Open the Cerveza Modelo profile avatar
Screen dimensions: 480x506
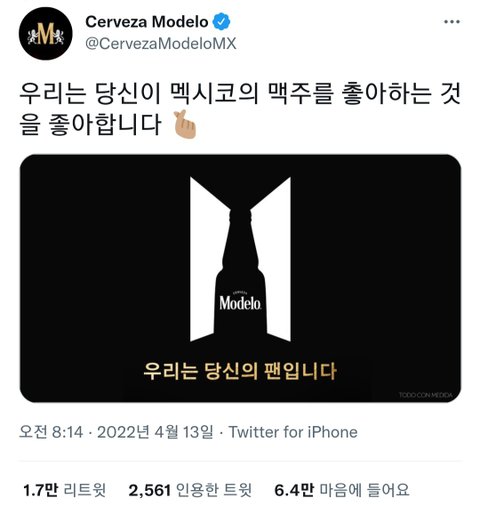click(45, 33)
